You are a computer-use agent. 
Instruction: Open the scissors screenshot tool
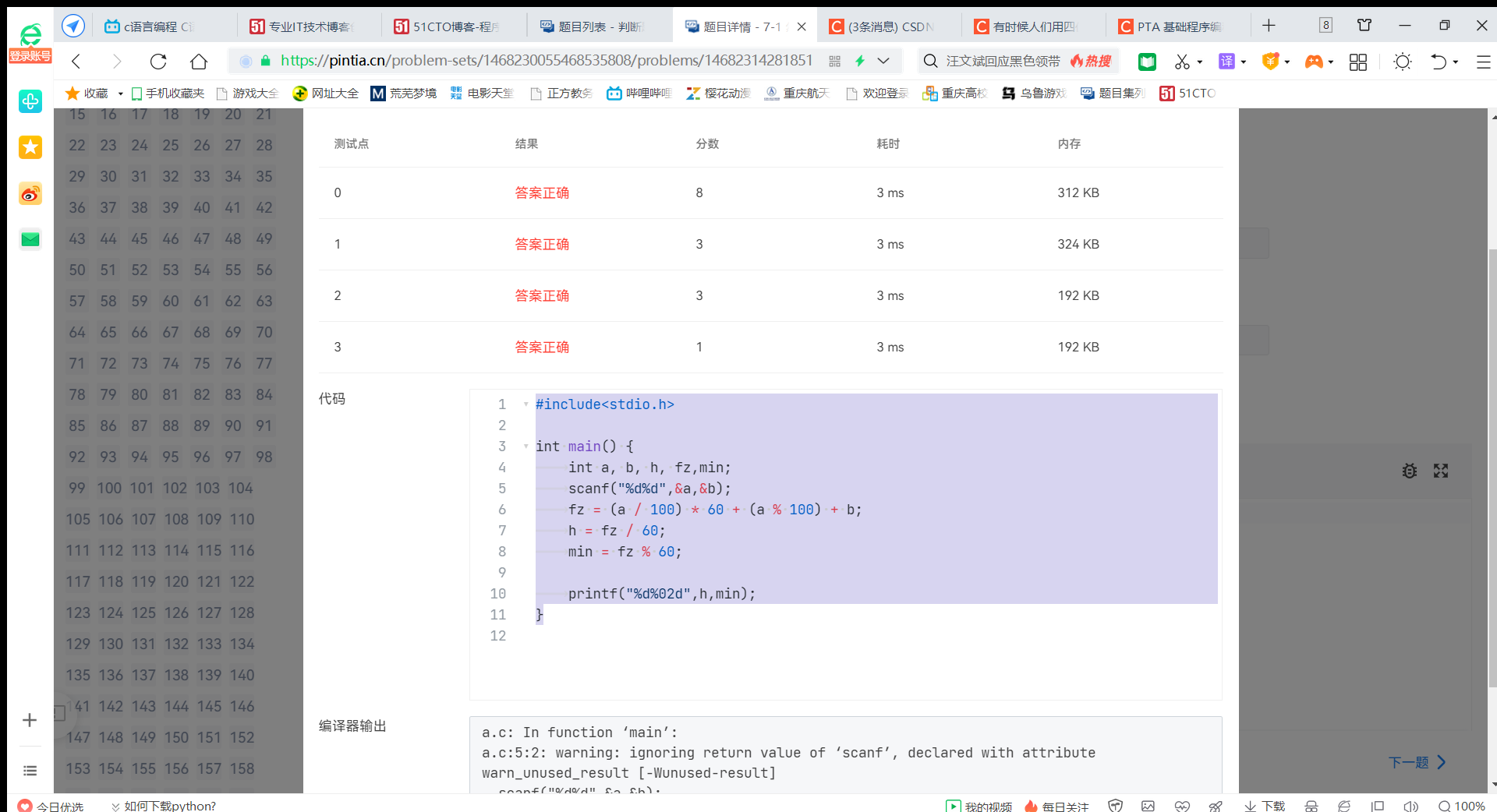(1182, 62)
